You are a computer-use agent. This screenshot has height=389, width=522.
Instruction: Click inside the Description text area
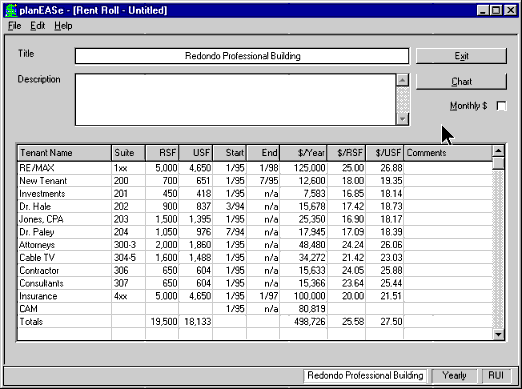(x=236, y=100)
